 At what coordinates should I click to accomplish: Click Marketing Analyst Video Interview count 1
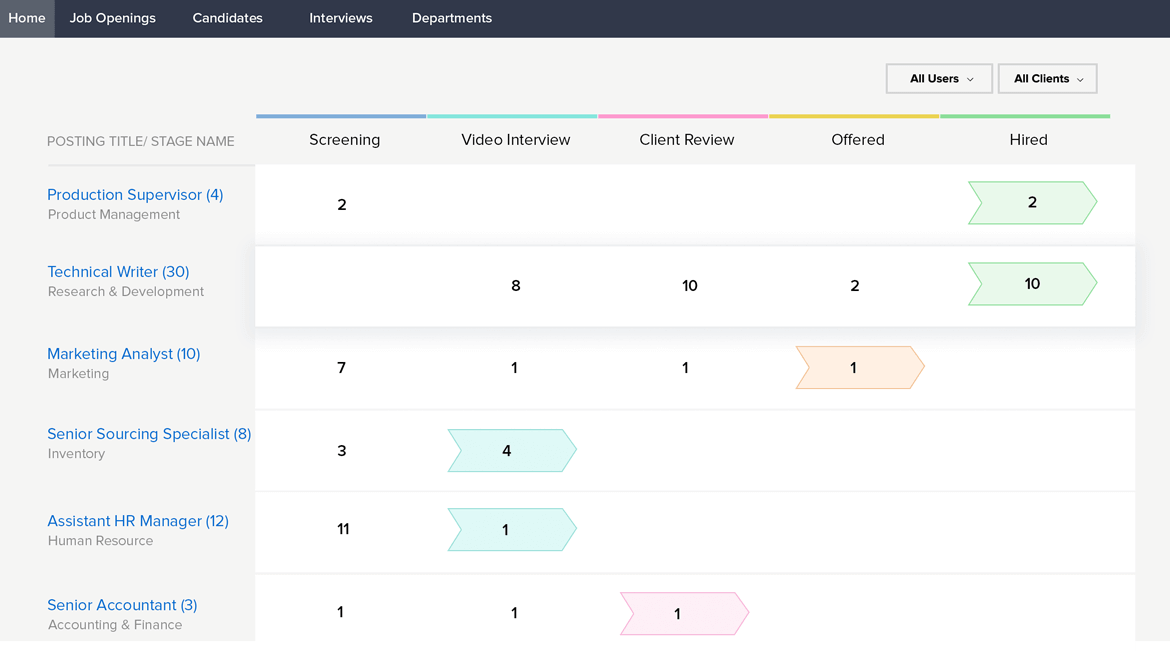[514, 367]
